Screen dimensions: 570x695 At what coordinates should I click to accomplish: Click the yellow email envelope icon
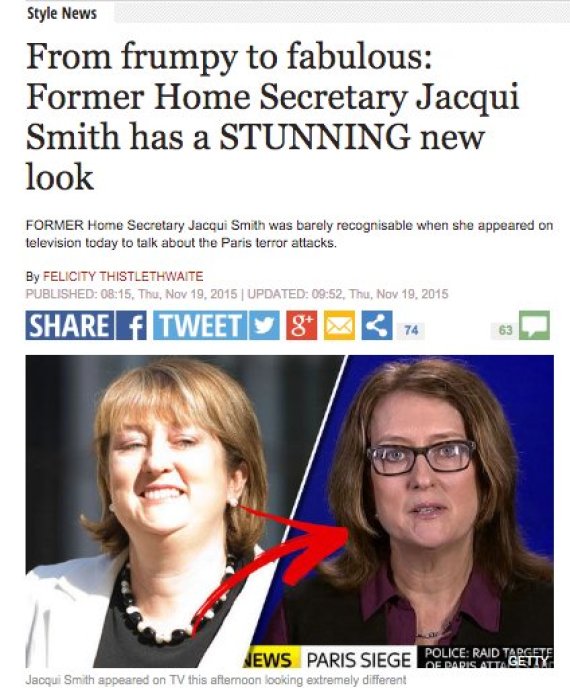click(x=339, y=326)
